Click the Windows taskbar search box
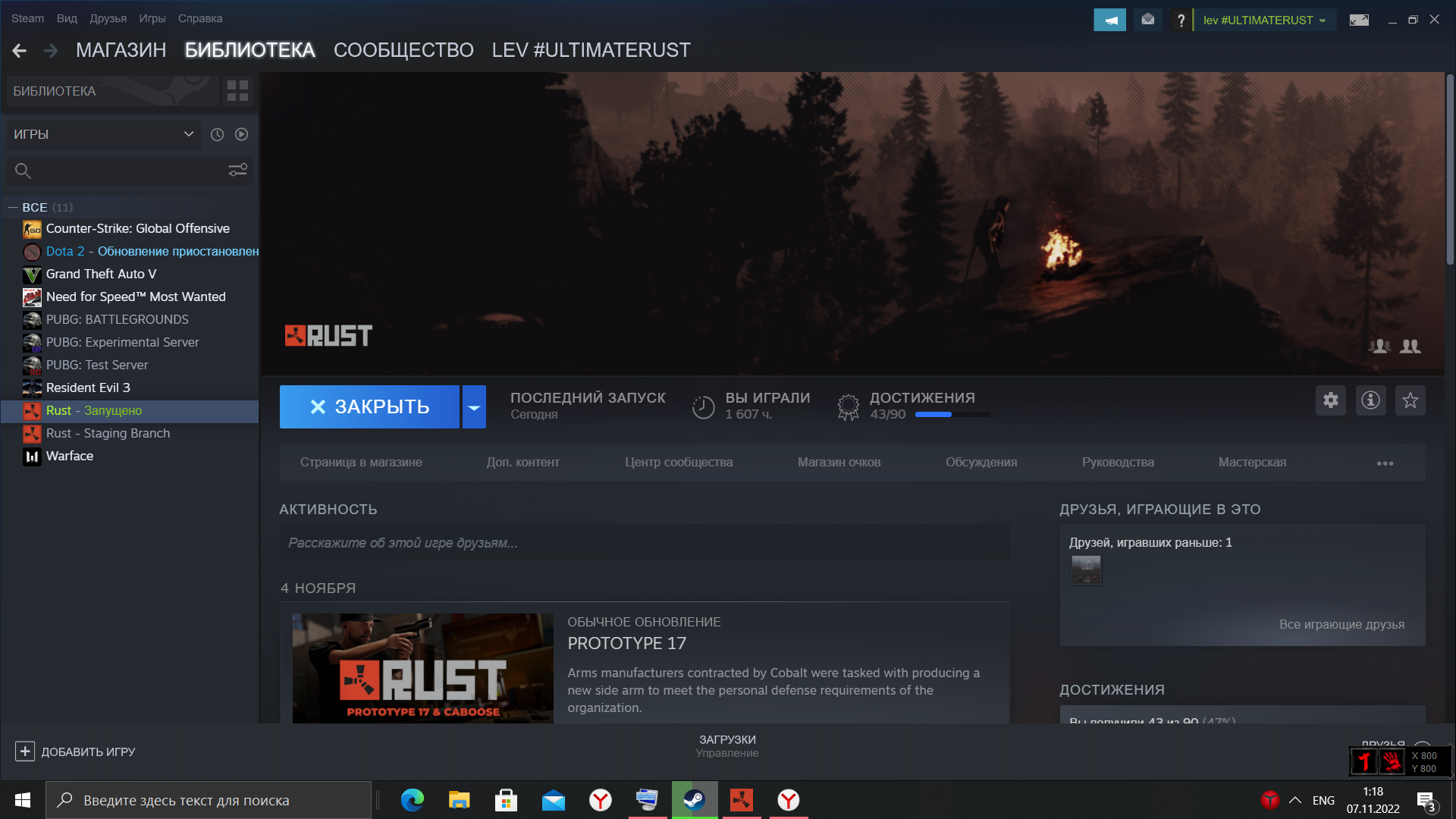 click(209, 800)
